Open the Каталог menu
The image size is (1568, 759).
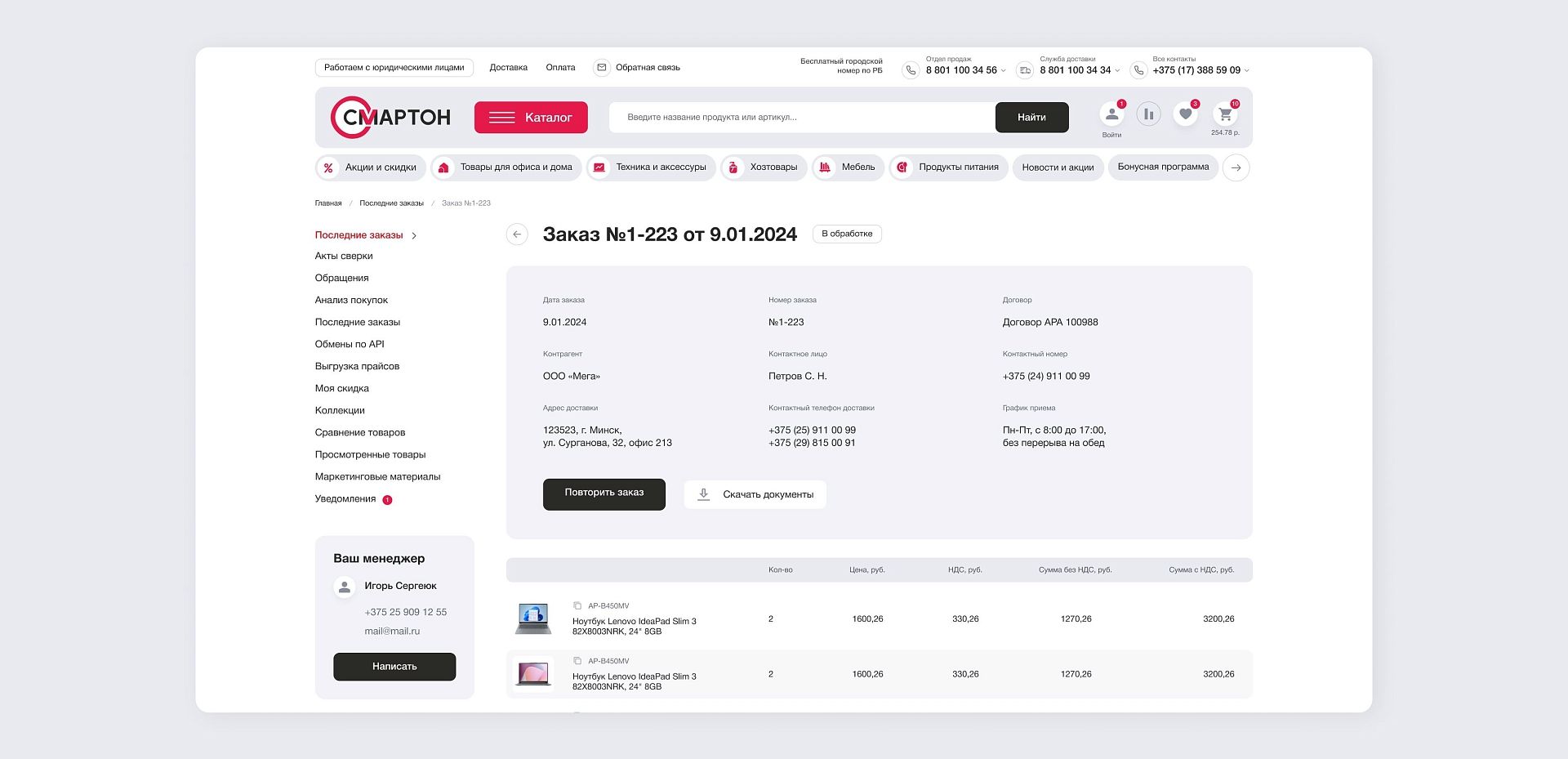pos(531,118)
